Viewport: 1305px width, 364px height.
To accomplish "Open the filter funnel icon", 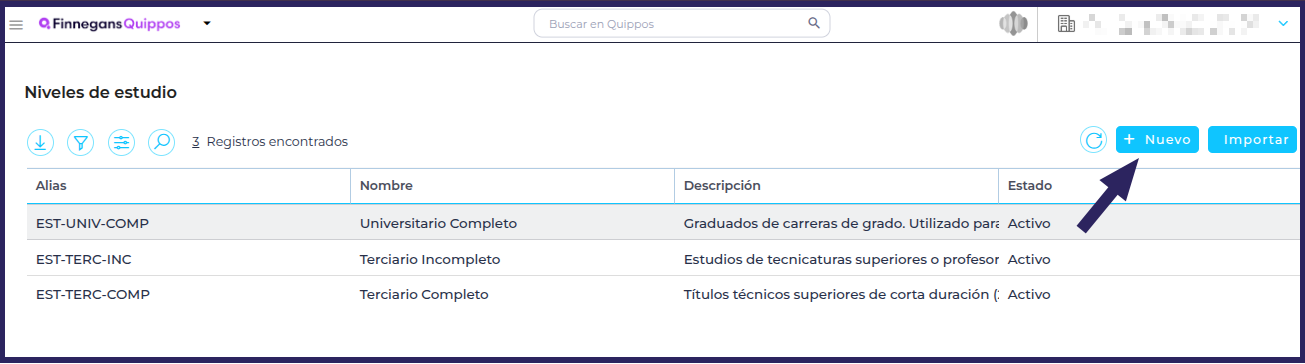I will pos(81,142).
